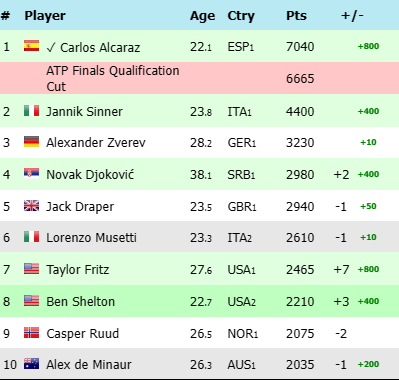
Task: Click the +800 points gain for Taylor Fritz
Action: pos(368,269)
